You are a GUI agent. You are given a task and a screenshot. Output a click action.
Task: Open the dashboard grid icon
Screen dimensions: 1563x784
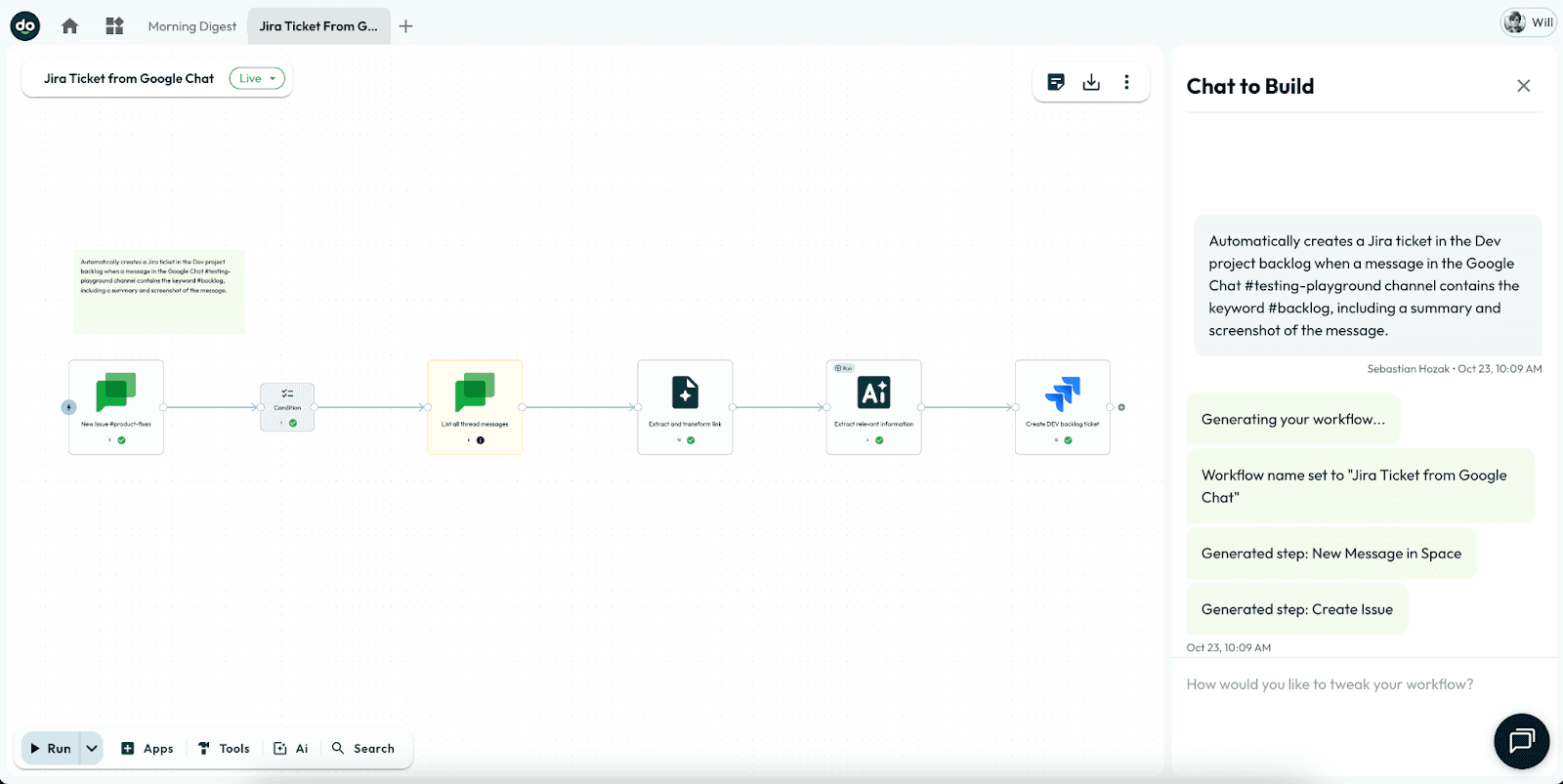pyautogui.click(x=114, y=26)
